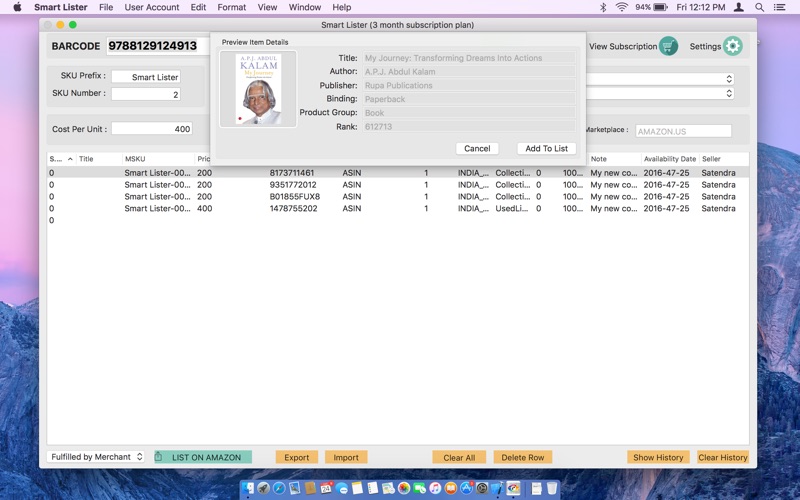Open the View menu

coord(267,7)
